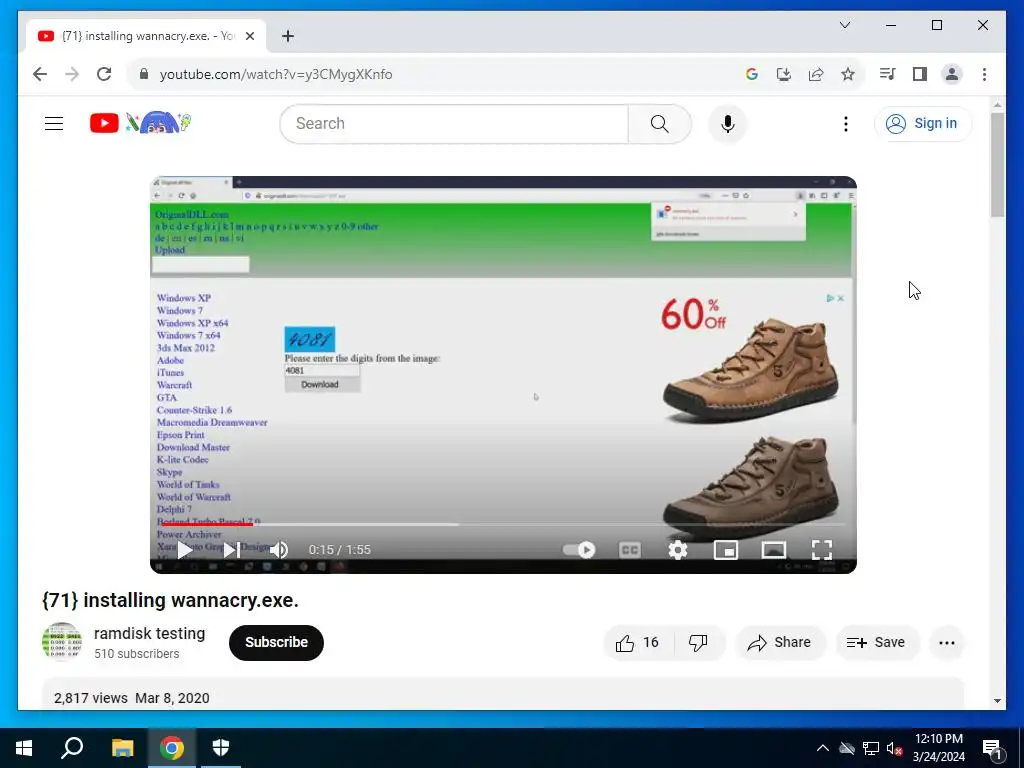Open a new browser tab
Viewport: 1024px width, 768px height.
tap(288, 36)
